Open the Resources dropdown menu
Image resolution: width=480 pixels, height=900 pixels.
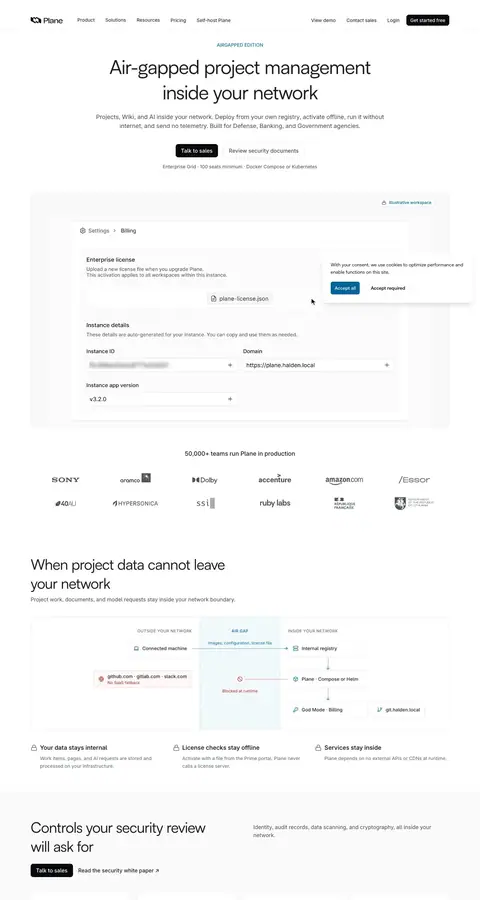148,20
